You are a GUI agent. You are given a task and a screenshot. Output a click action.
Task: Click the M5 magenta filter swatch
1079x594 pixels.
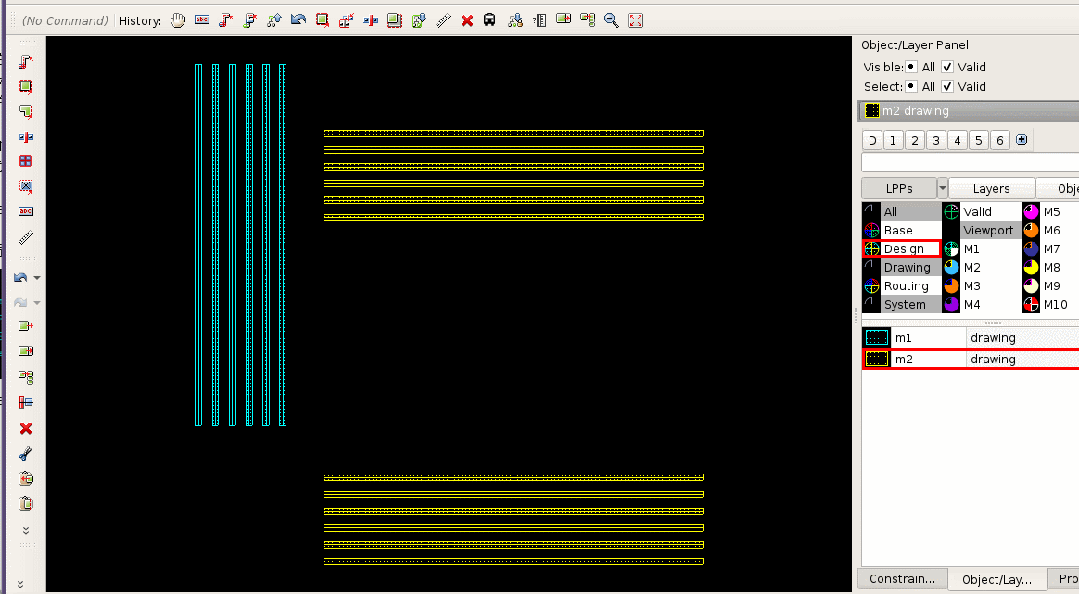[x=1031, y=212]
